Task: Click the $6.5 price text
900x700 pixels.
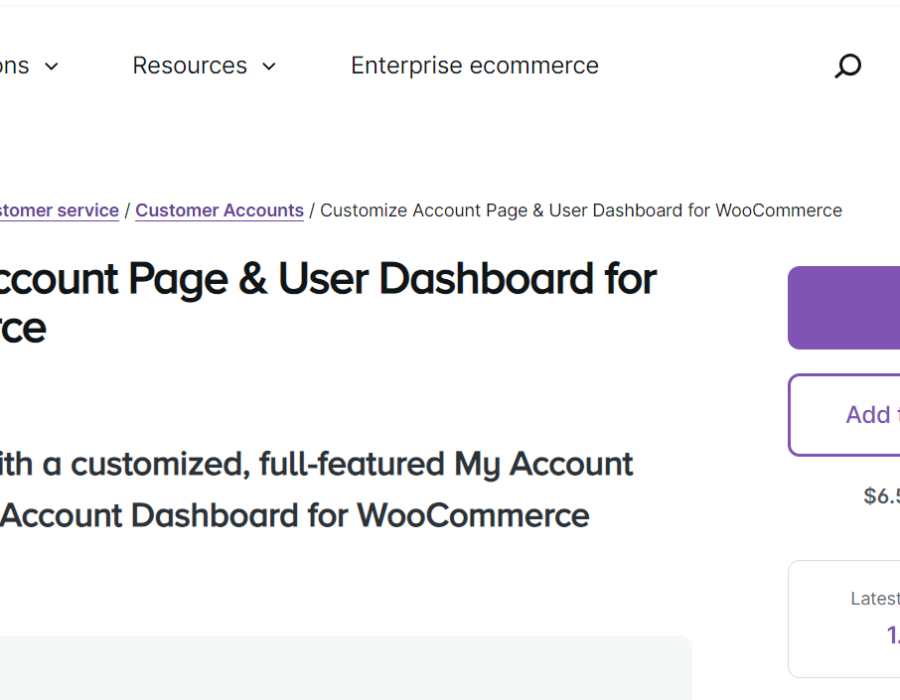Action: [881, 496]
